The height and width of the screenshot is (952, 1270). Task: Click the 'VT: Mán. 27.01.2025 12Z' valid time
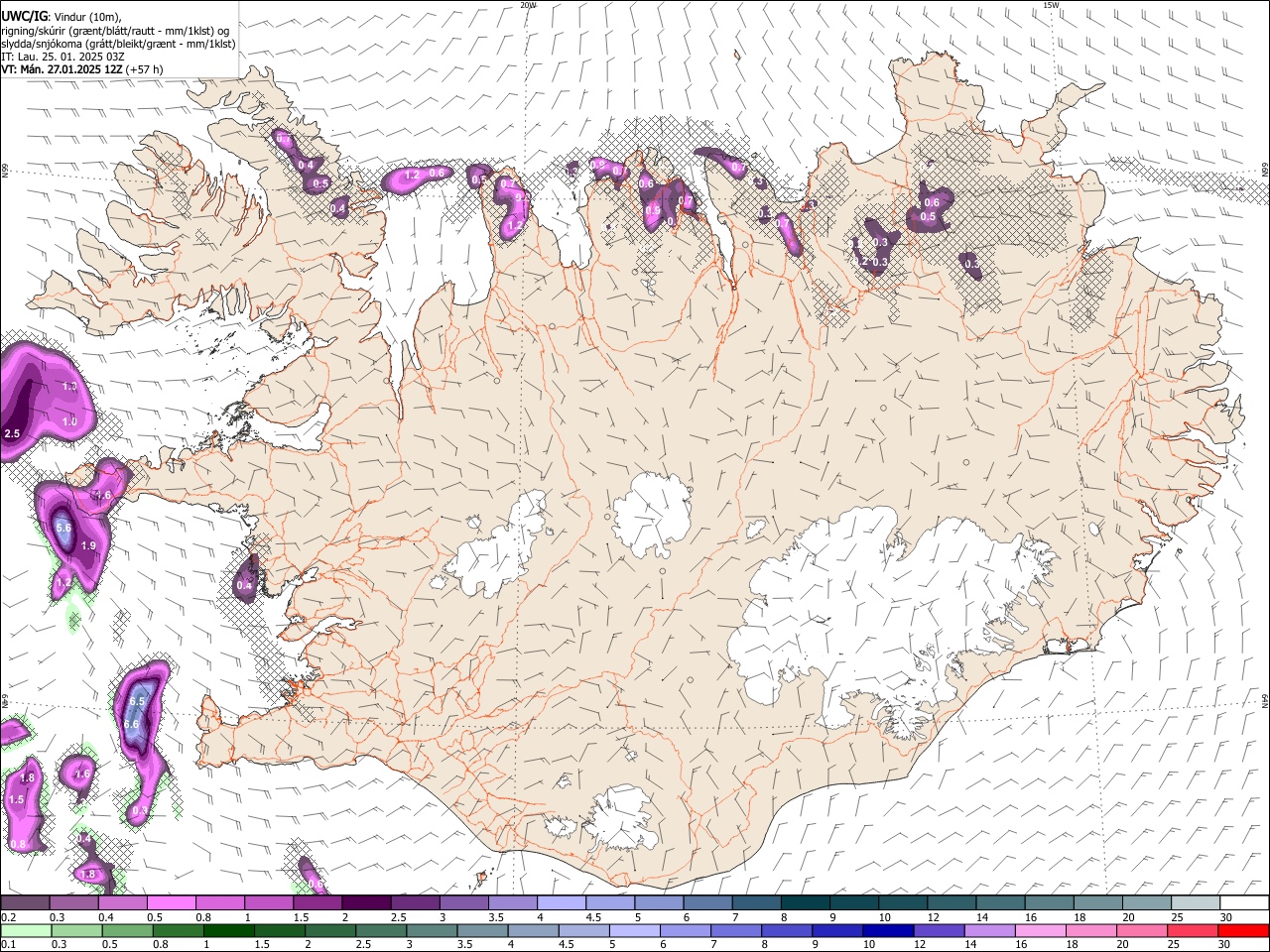pyautogui.click(x=62, y=69)
